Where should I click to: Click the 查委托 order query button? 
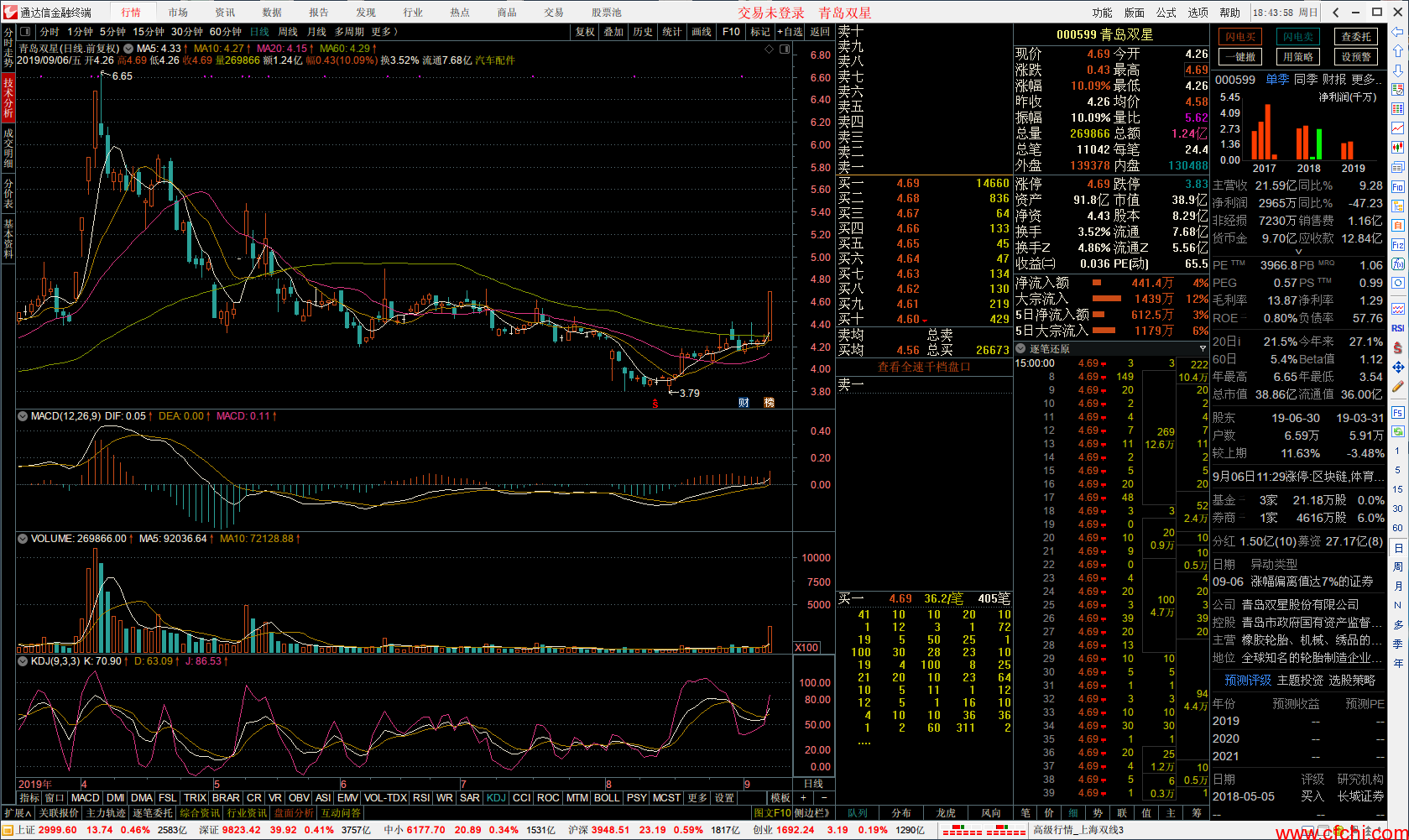click(x=1356, y=37)
